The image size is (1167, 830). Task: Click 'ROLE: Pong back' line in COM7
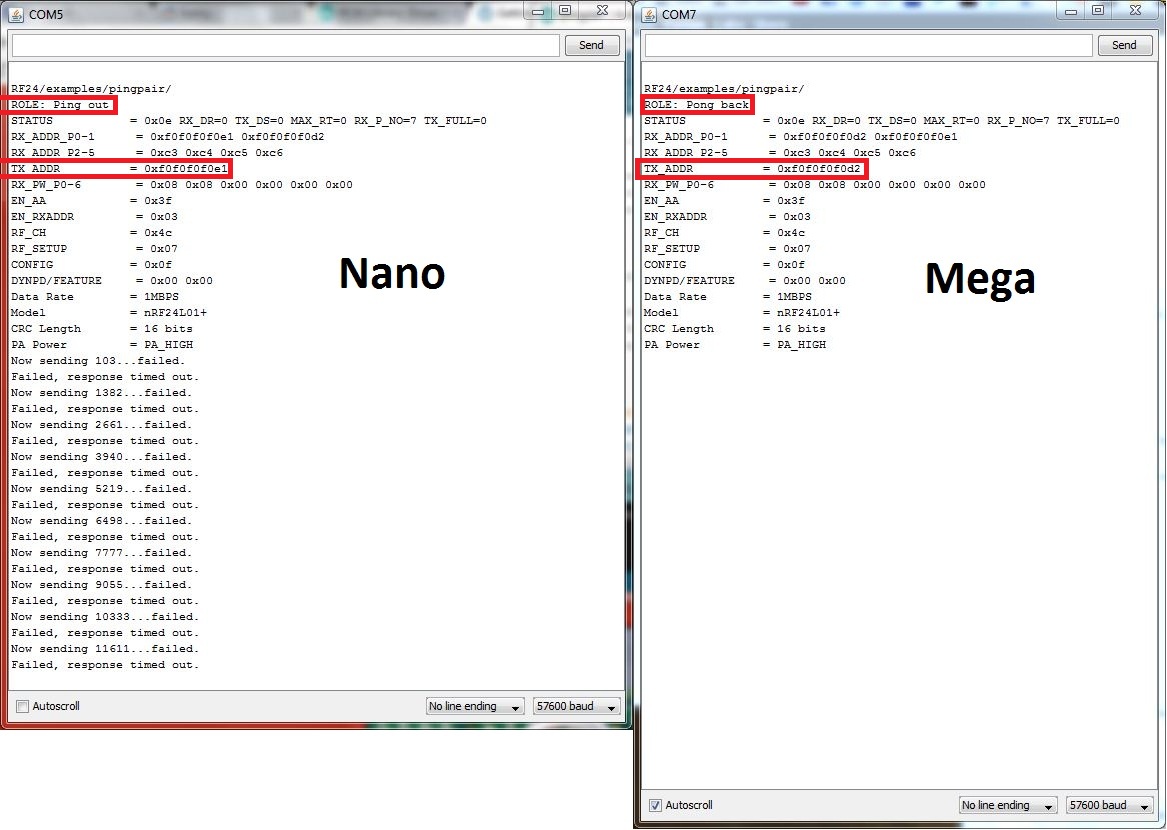coord(697,105)
